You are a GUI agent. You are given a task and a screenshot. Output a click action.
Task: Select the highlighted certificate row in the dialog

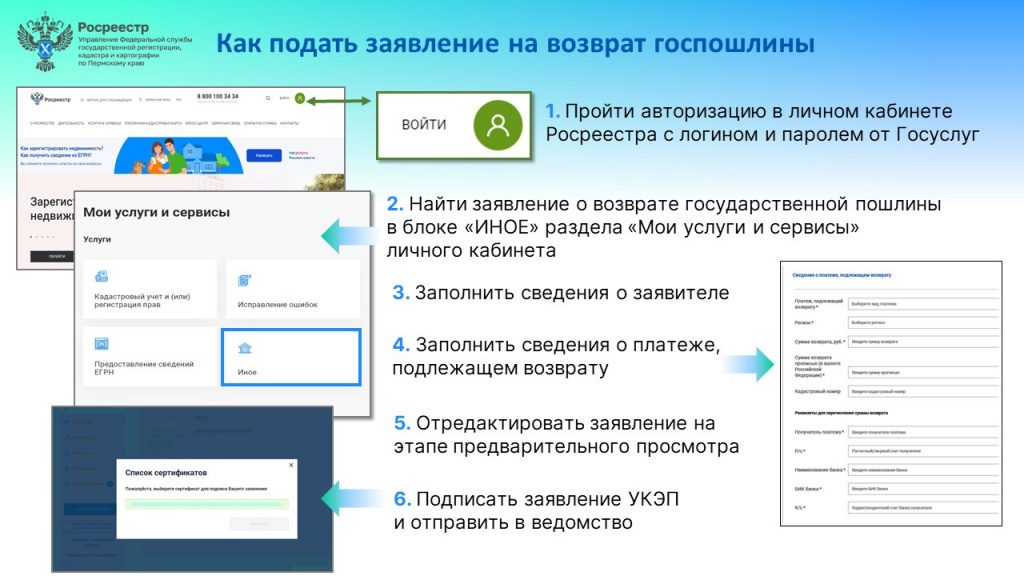click(207, 504)
